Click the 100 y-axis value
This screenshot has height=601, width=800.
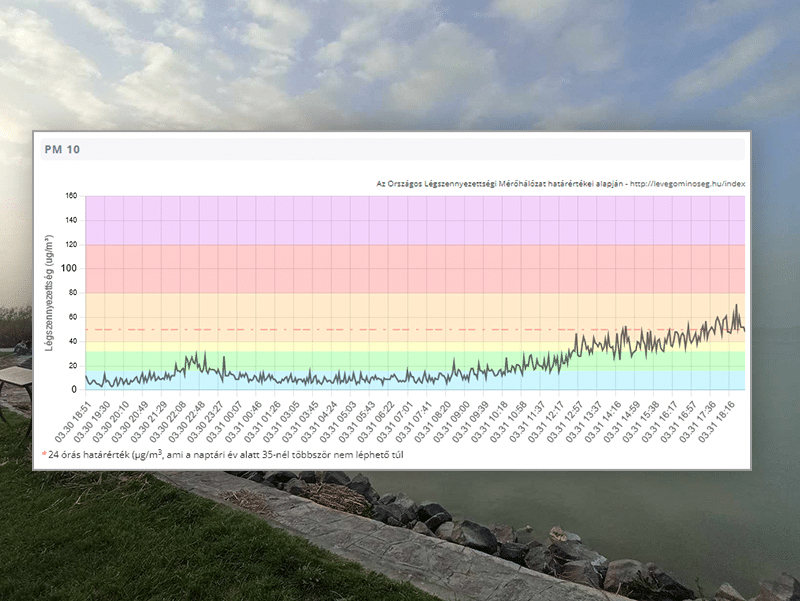pyautogui.click(x=70, y=269)
